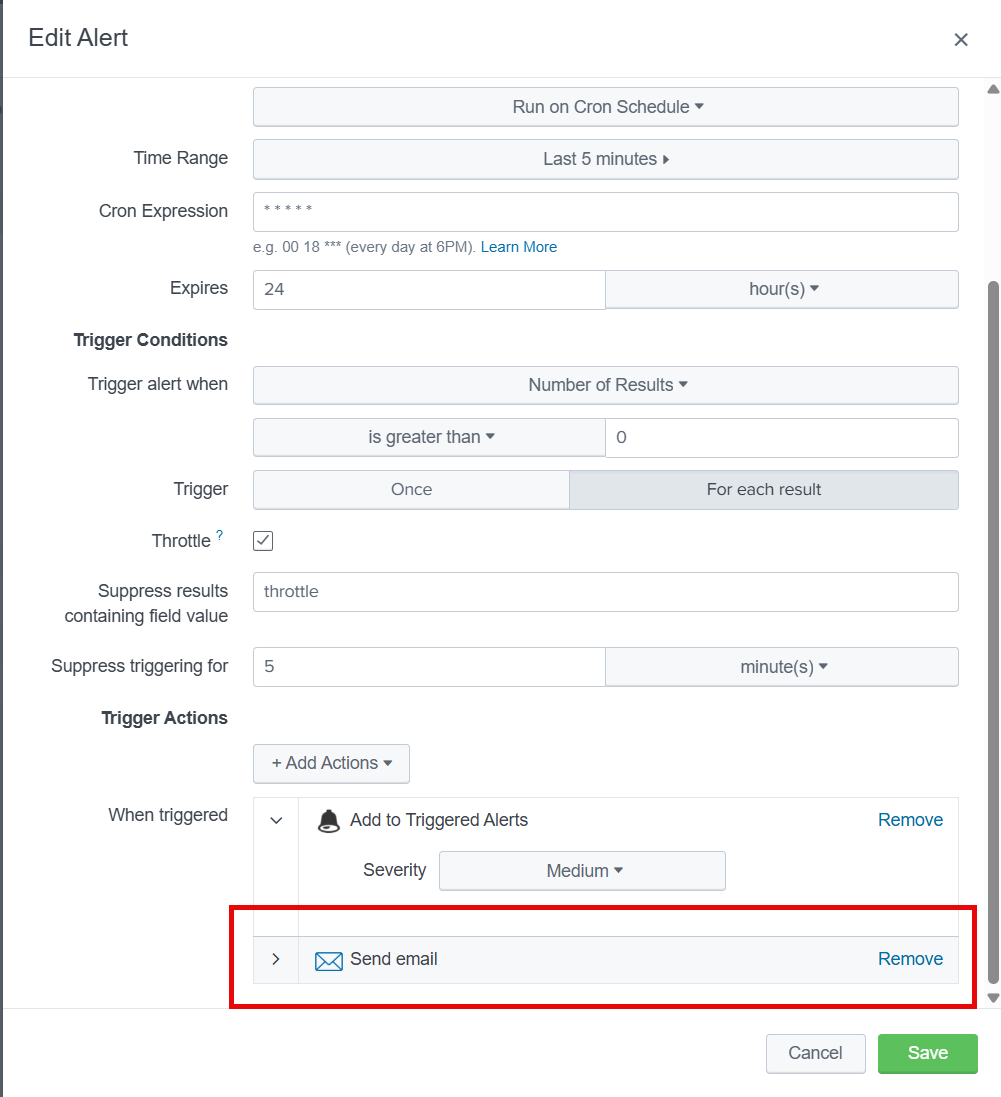The width and height of the screenshot is (1001, 1097).
Task: Open the Run on Cron Schedule dropdown
Action: [604, 106]
